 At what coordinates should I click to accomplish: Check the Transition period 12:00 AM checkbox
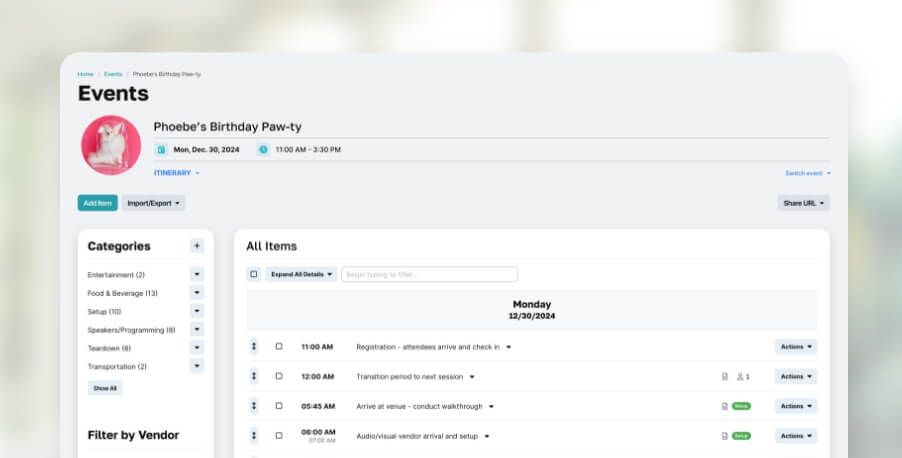coord(279,376)
